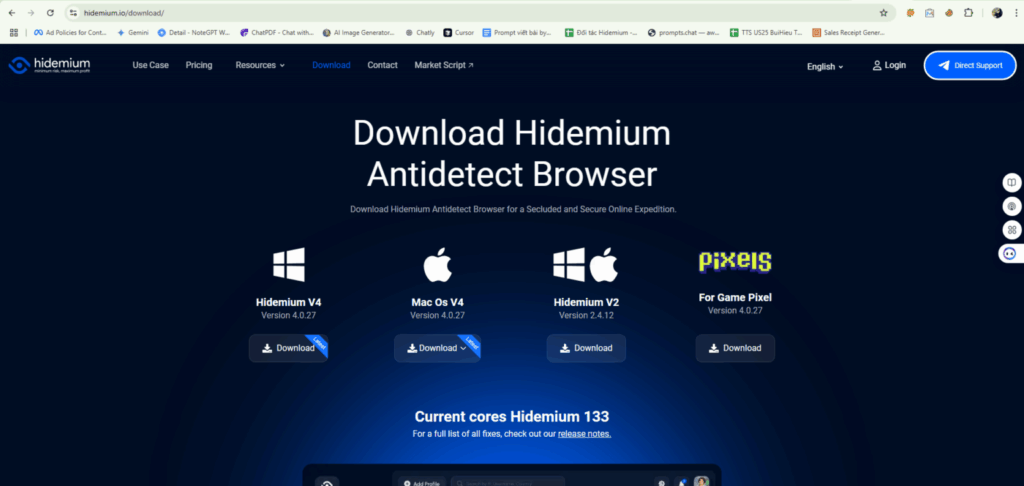Expand the English language selector
Viewport: 1024px width, 486px height.
825,67
